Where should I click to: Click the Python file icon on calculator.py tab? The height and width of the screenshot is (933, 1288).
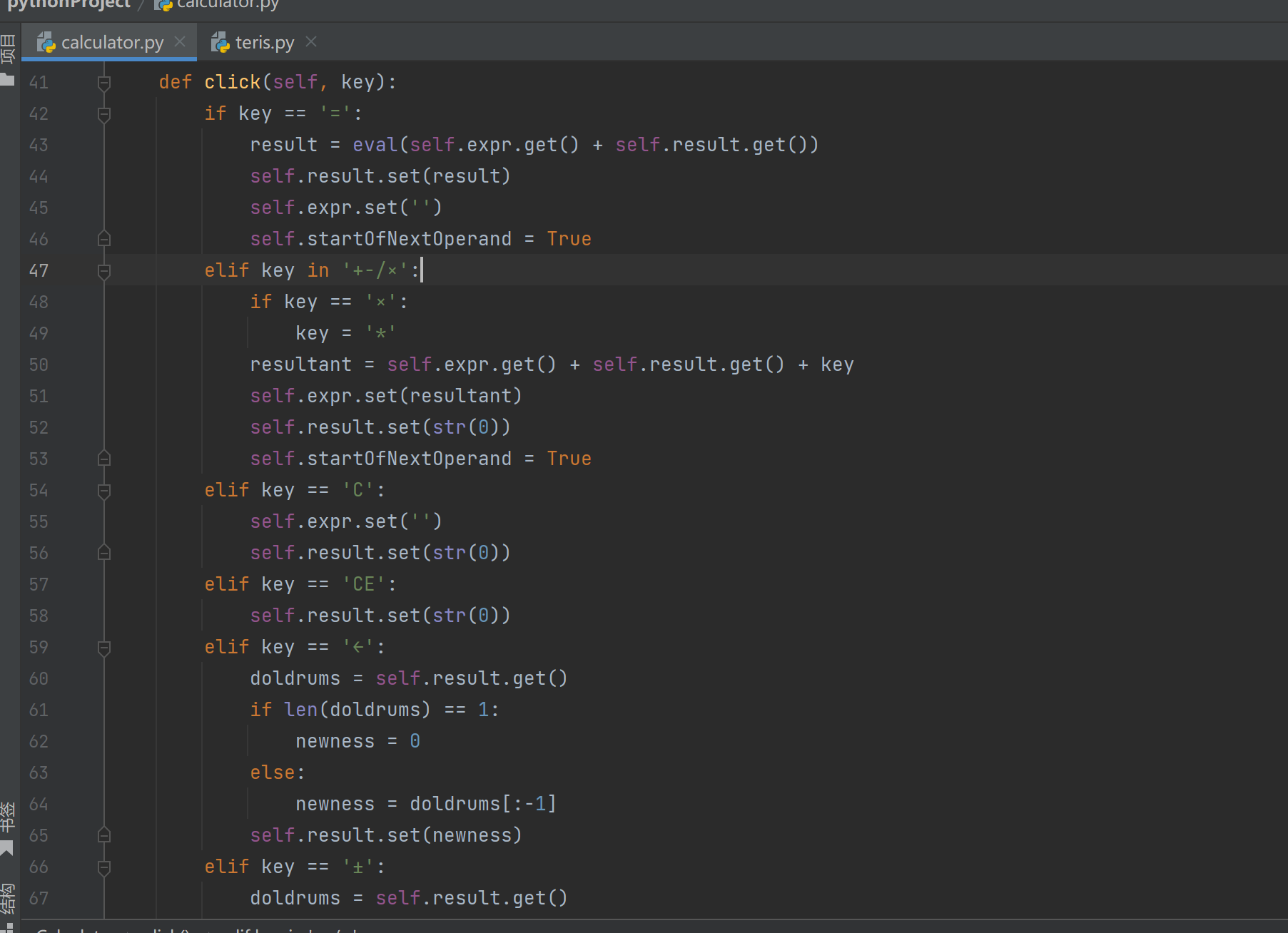click(46, 43)
